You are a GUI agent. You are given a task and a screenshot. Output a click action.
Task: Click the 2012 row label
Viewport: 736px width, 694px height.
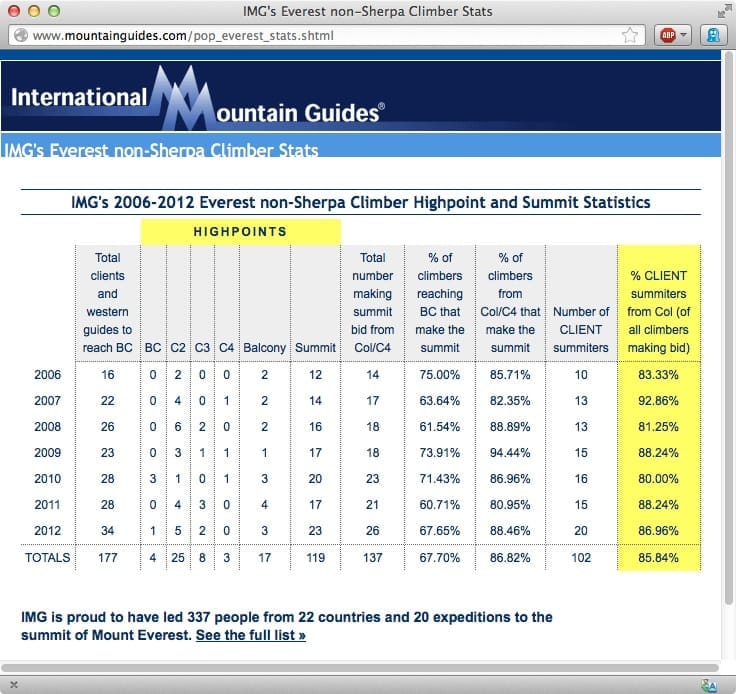[x=47, y=531]
